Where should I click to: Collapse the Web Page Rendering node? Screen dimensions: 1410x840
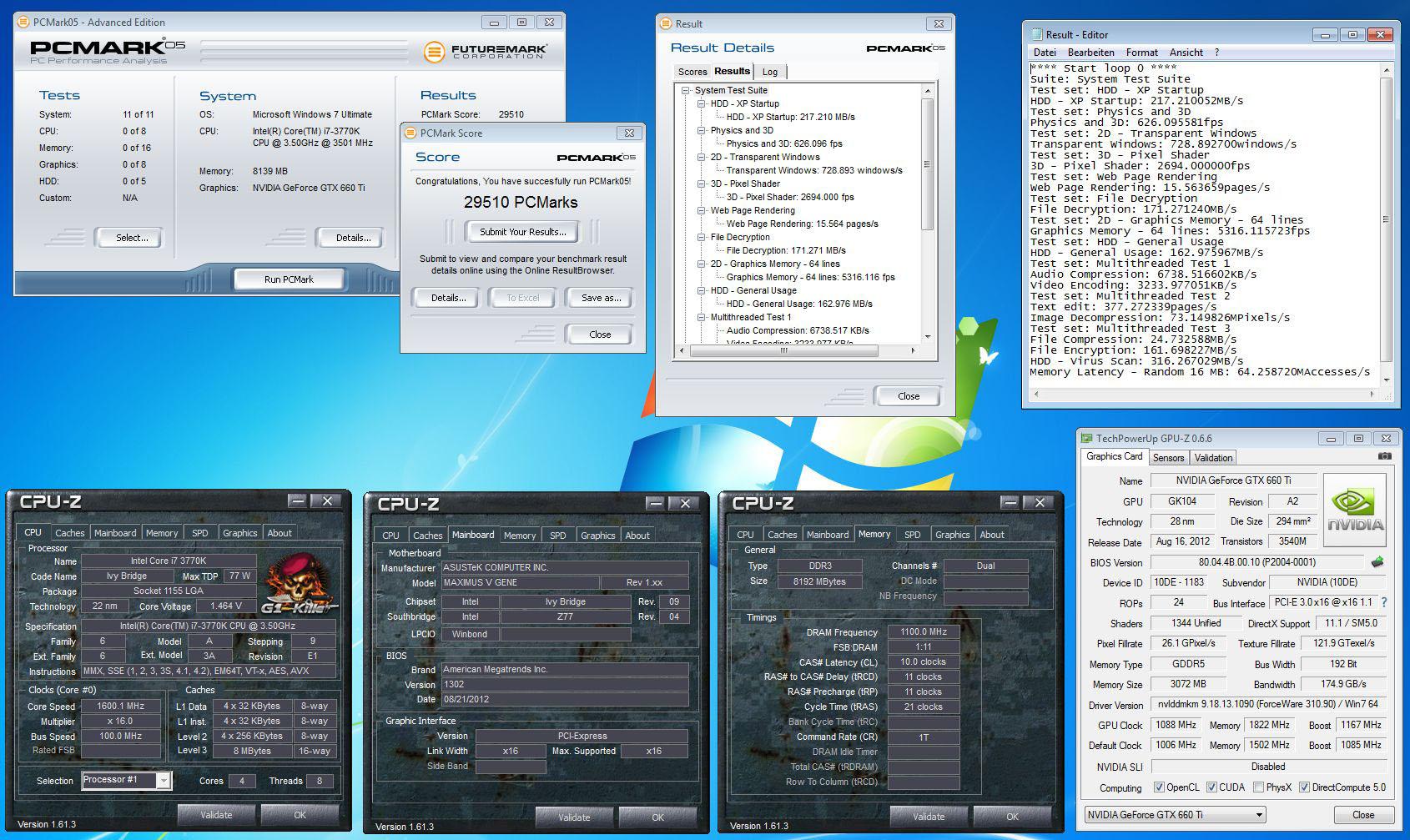point(702,210)
